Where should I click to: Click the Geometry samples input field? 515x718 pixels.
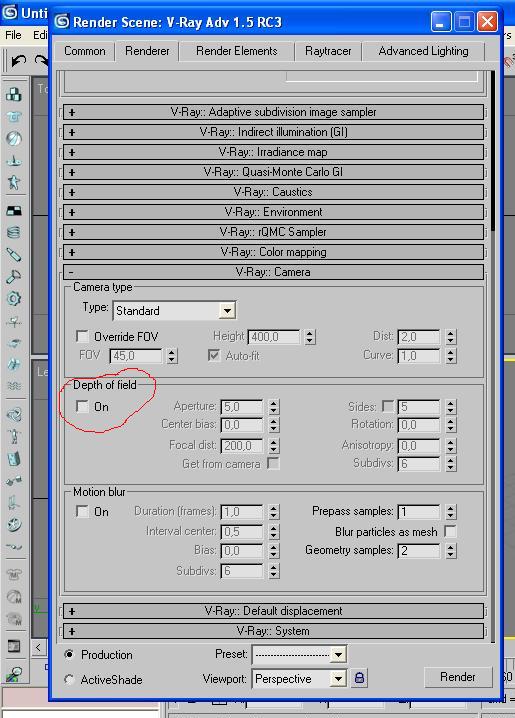[x=419, y=550]
